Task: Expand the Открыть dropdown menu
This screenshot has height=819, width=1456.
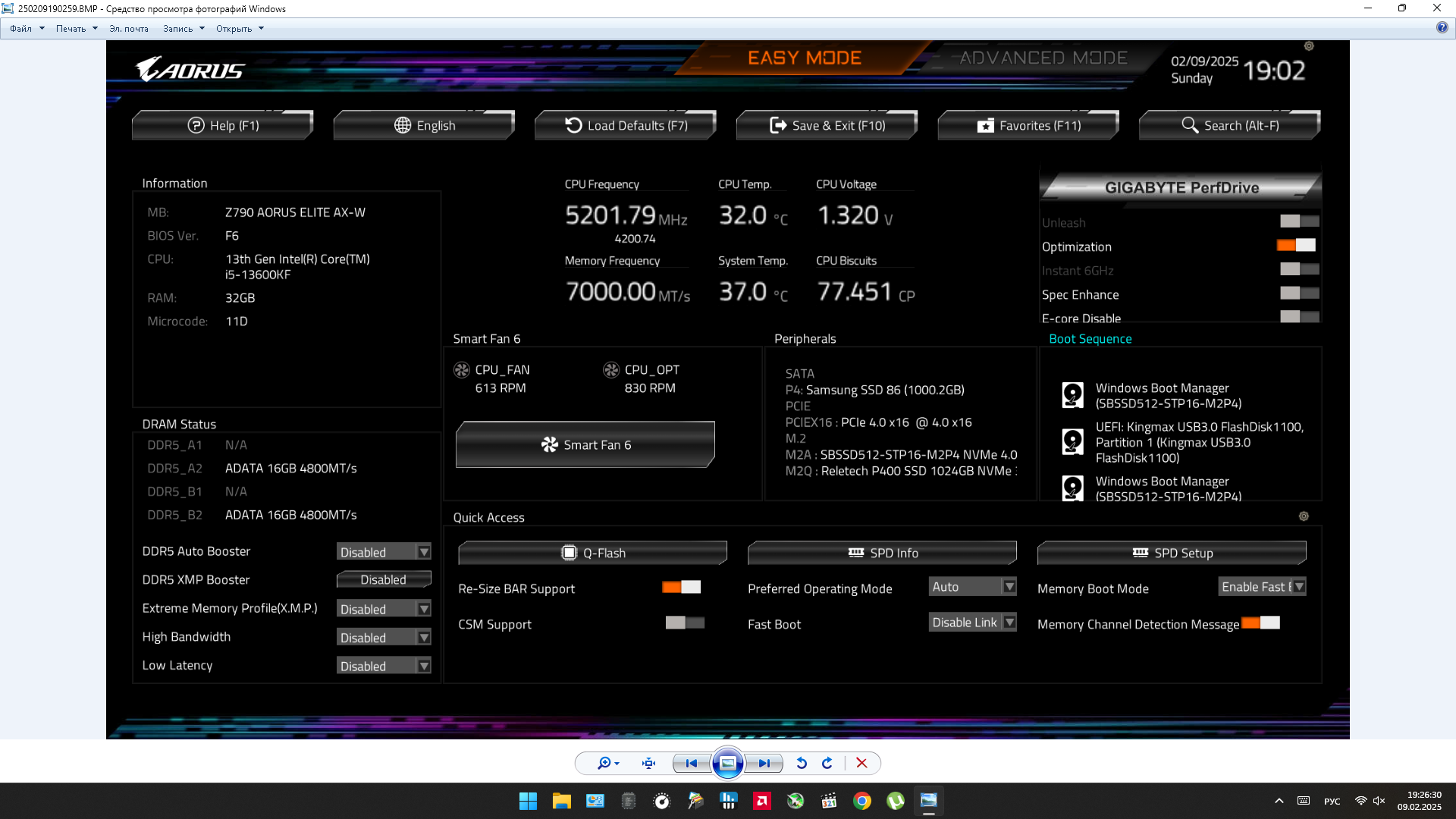Action: pos(239,29)
